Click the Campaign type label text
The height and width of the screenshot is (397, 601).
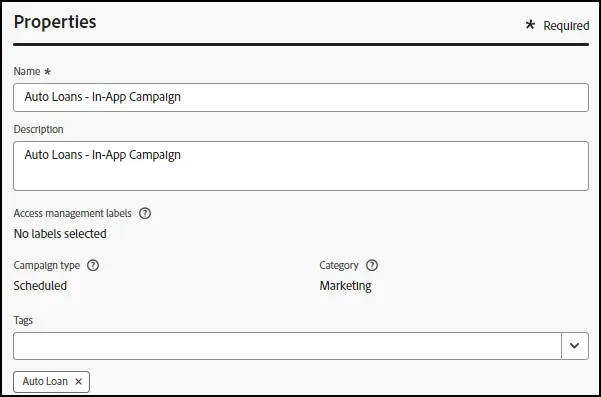pos(47,265)
